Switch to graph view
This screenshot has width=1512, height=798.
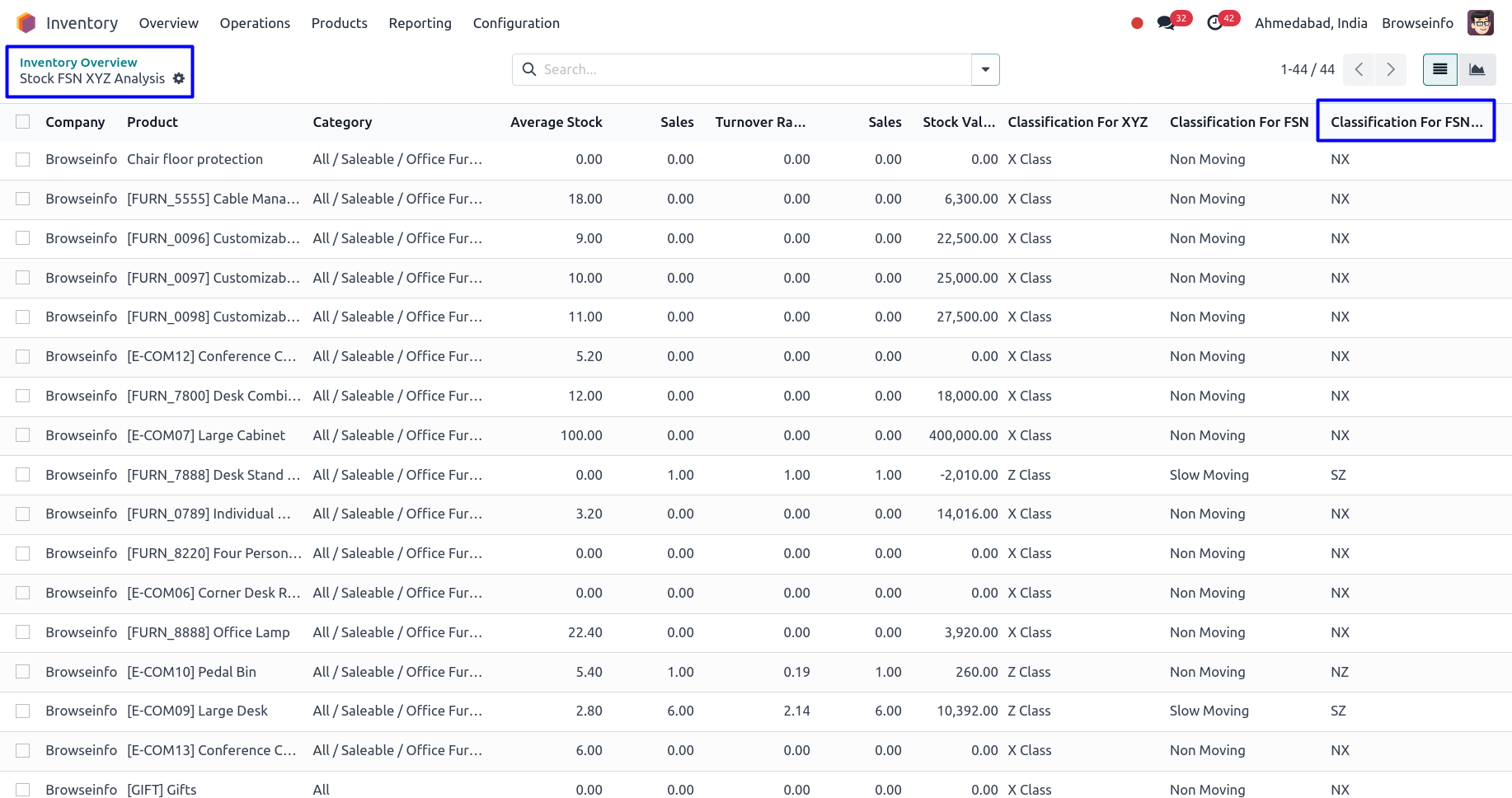click(1477, 69)
